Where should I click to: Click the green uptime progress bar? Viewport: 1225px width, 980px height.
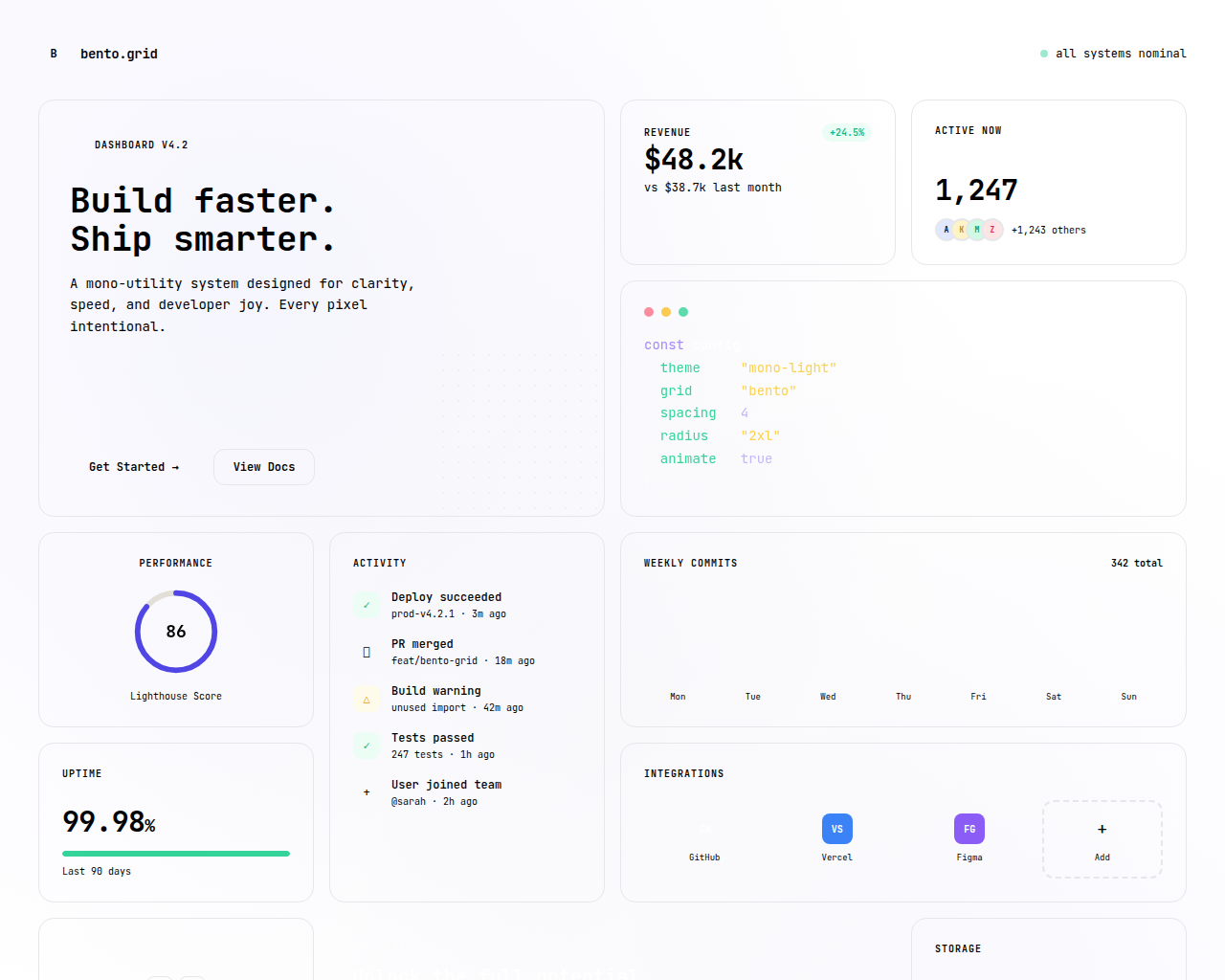[x=176, y=854]
